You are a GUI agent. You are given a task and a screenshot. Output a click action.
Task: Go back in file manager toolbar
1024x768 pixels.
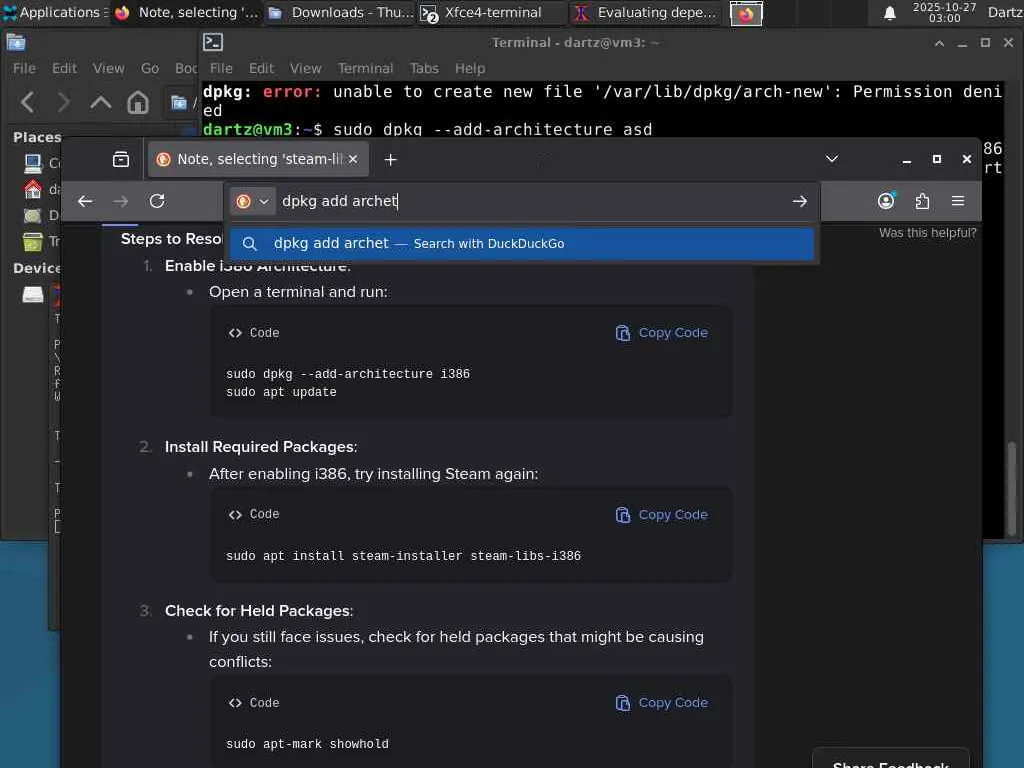pyautogui.click(x=28, y=102)
